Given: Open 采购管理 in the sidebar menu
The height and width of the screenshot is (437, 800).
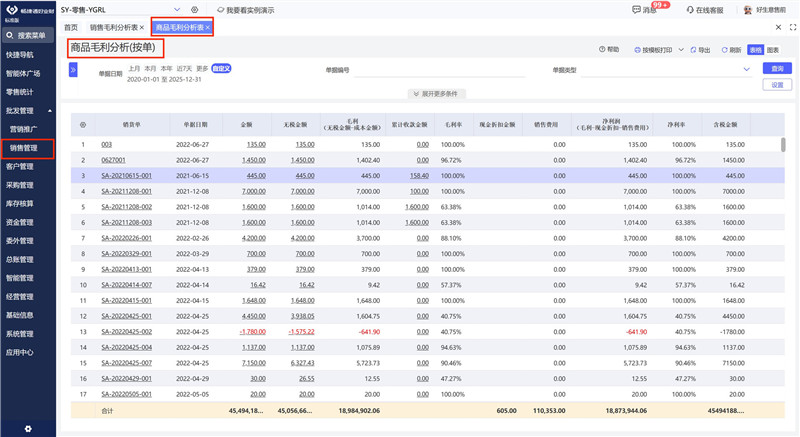Looking at the screenshot, I should (20, 185).
